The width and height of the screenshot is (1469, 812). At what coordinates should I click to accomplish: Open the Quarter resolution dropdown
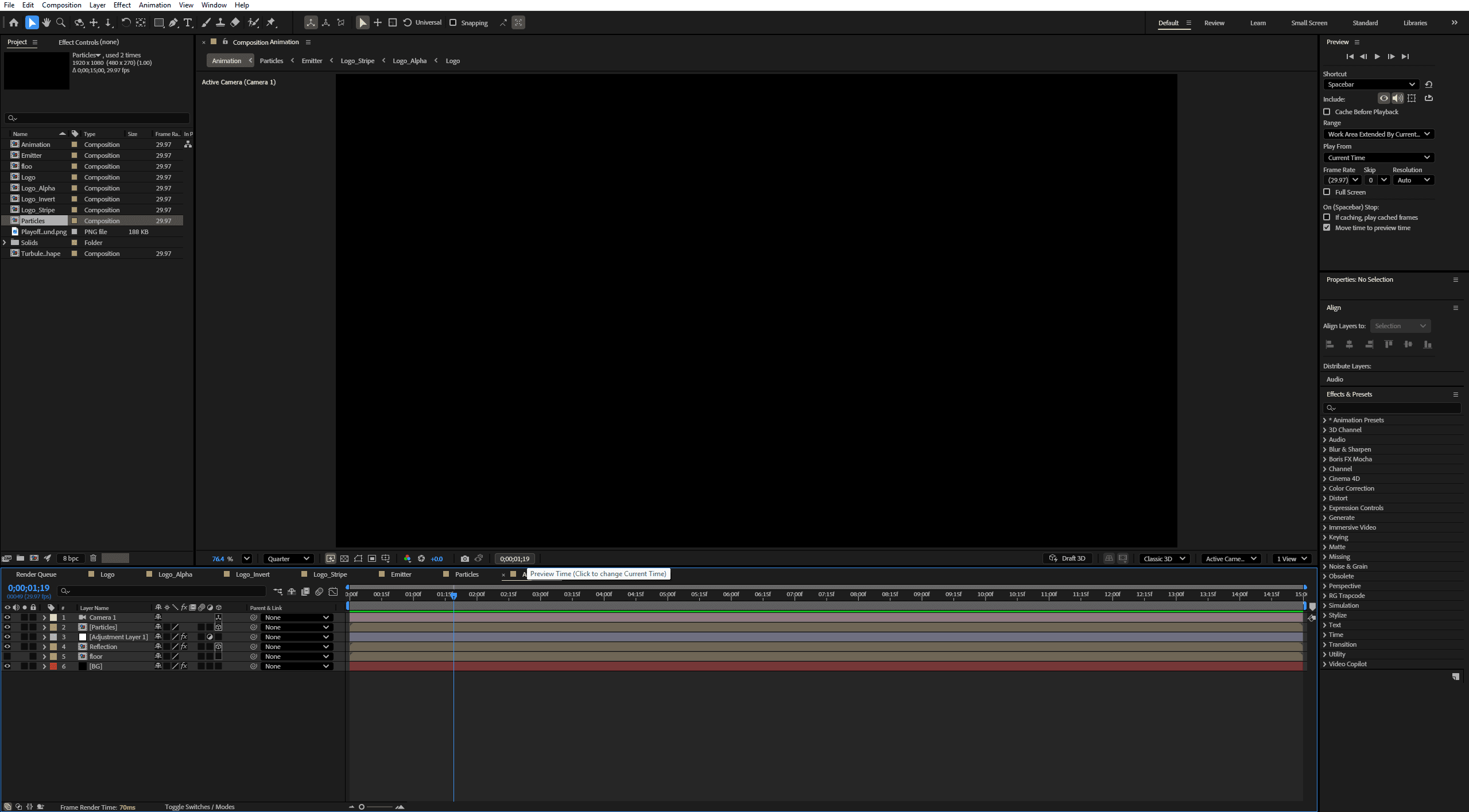[x=289, y=558]
